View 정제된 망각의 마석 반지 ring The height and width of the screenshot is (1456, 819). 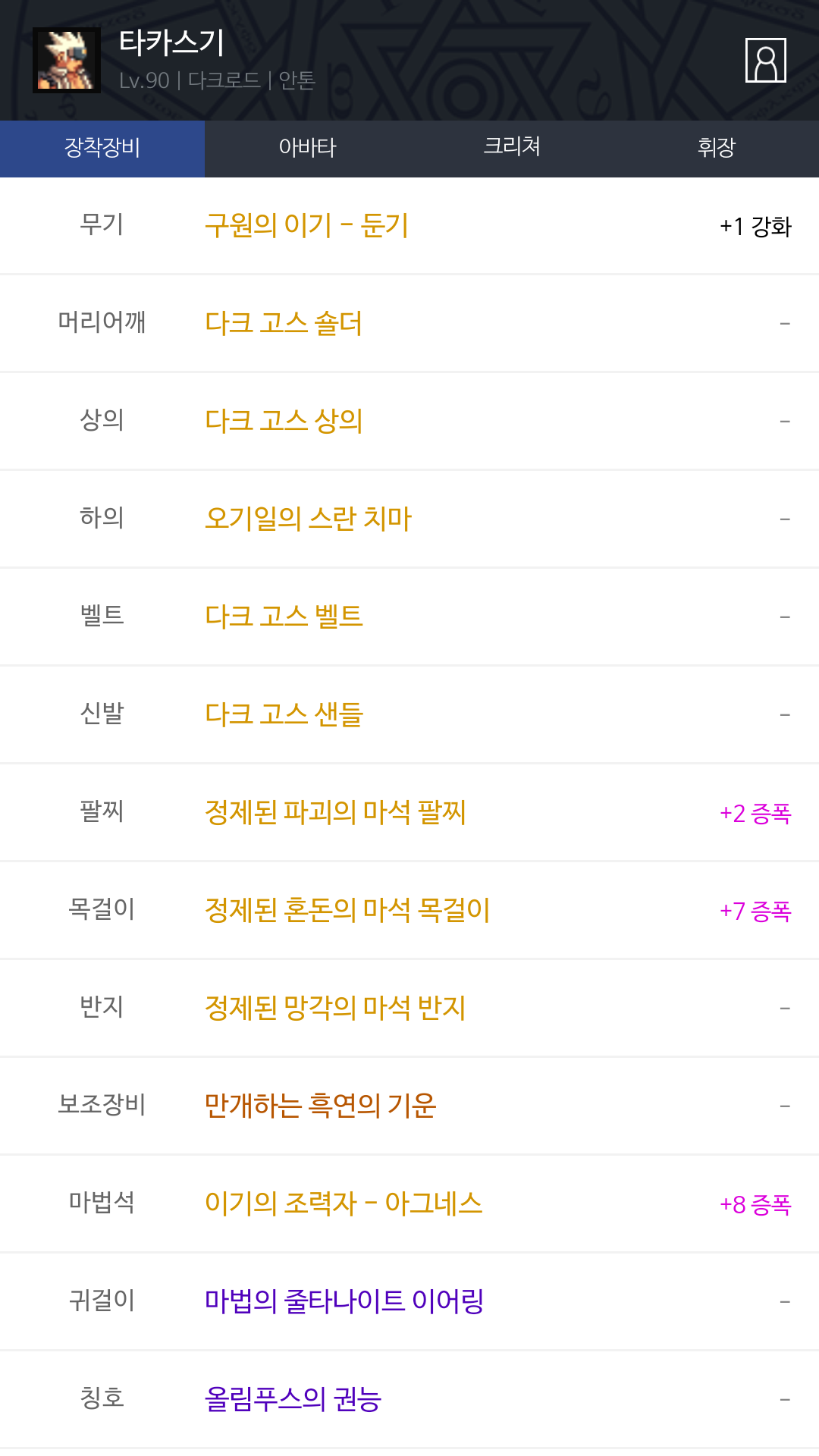coord(335,1008)
